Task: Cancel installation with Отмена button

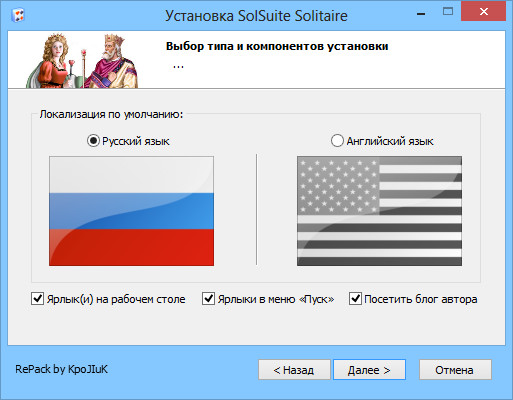Action: [x=455, y=370]
